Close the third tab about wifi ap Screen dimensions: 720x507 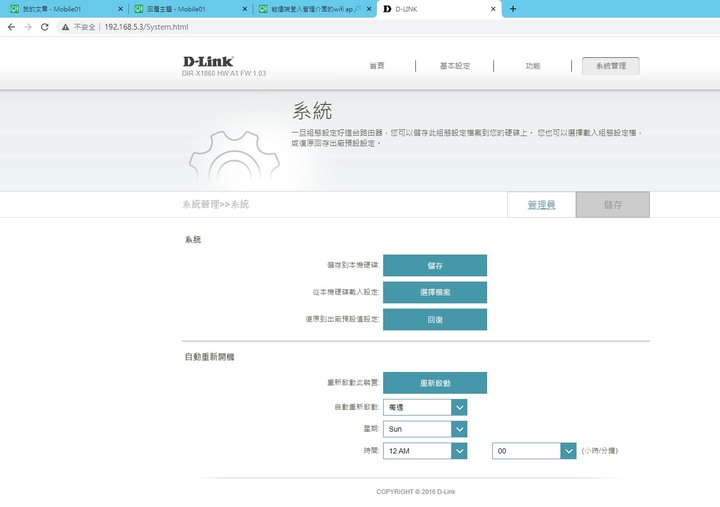coord(369,9)
